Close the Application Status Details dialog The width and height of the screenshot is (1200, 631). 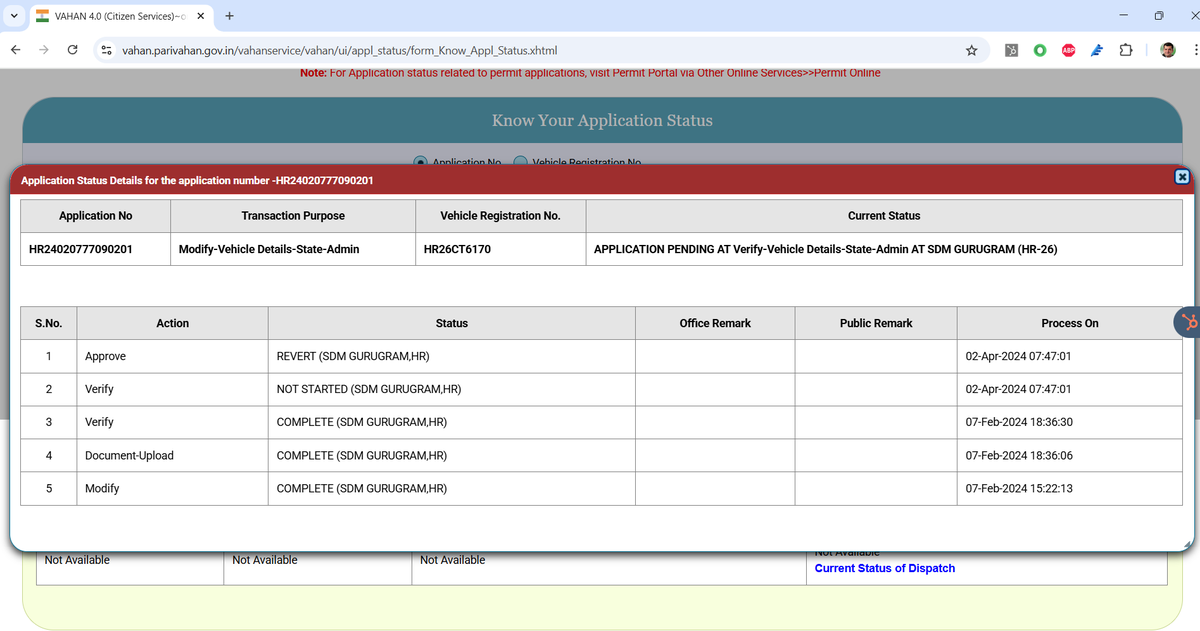click(1181, 177)
